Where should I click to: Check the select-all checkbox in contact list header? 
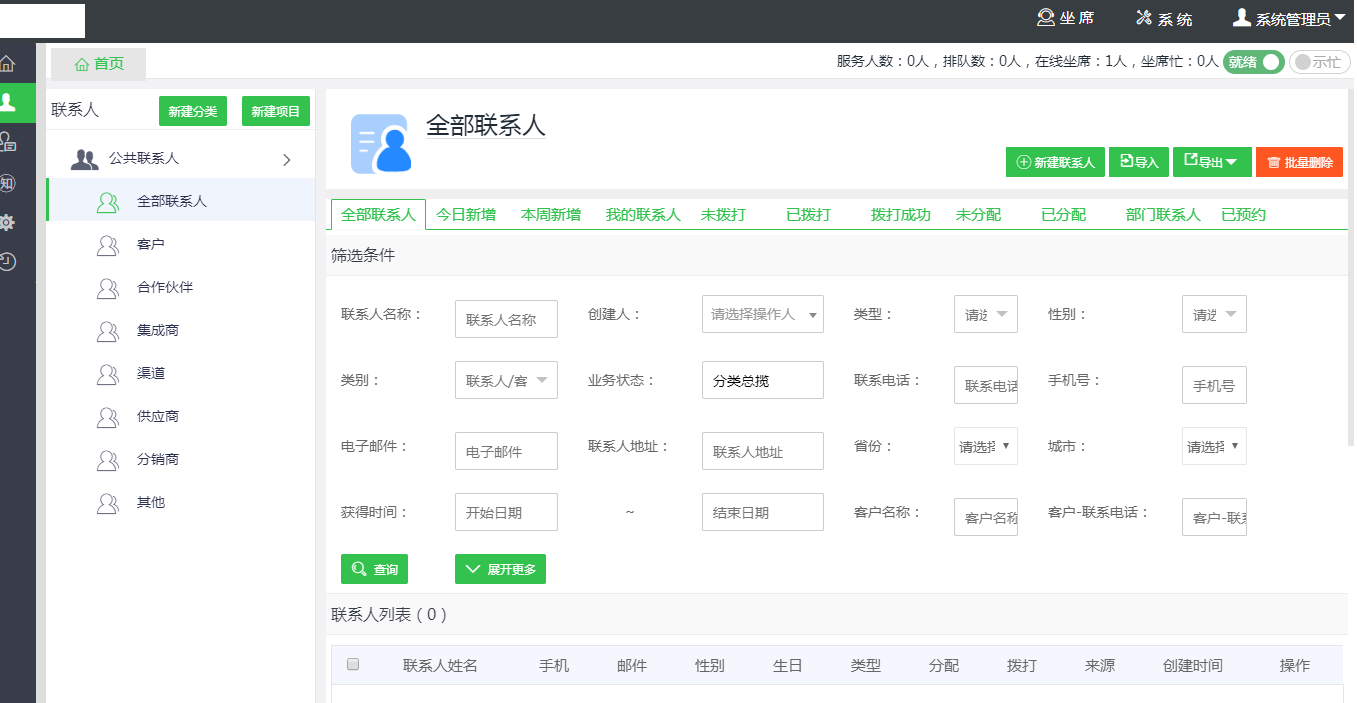pos(353,664)
